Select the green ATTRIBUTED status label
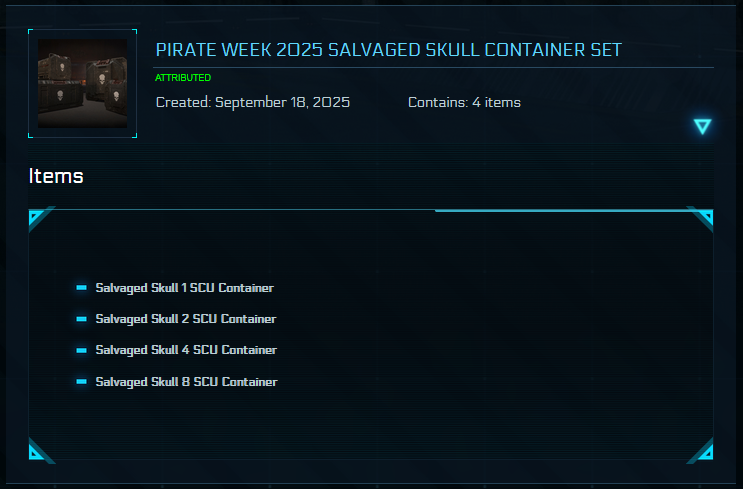Image resolution: width=743 pixels, height=489 pixels. (x=183, y=78)
